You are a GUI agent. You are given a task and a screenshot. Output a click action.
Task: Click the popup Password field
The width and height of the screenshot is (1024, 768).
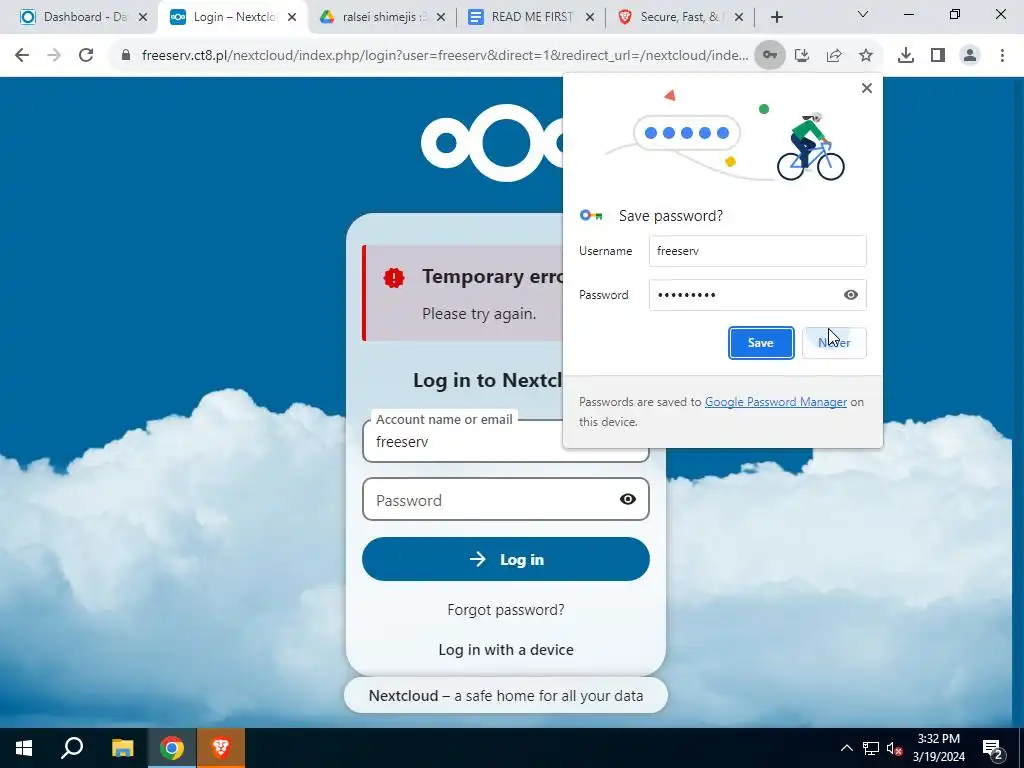[758, 295]
